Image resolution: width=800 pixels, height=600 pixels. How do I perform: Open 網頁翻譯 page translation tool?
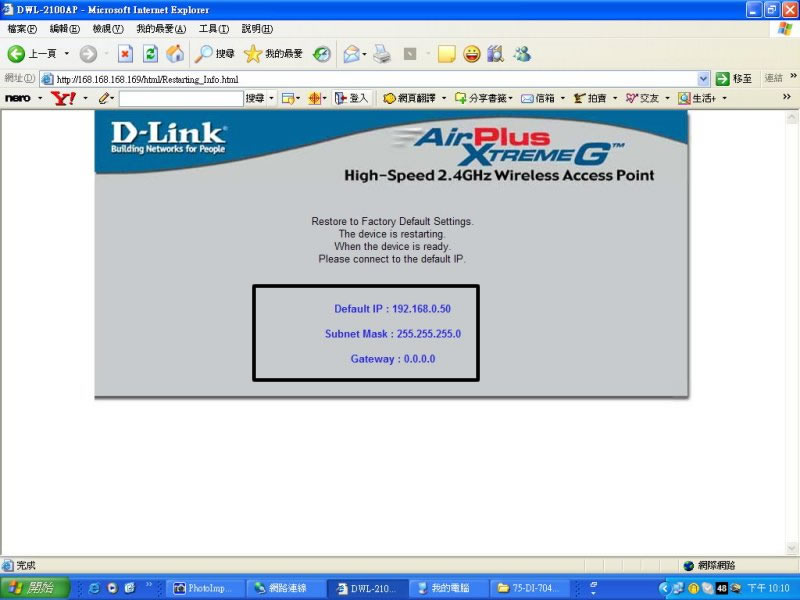coord(409,98)
